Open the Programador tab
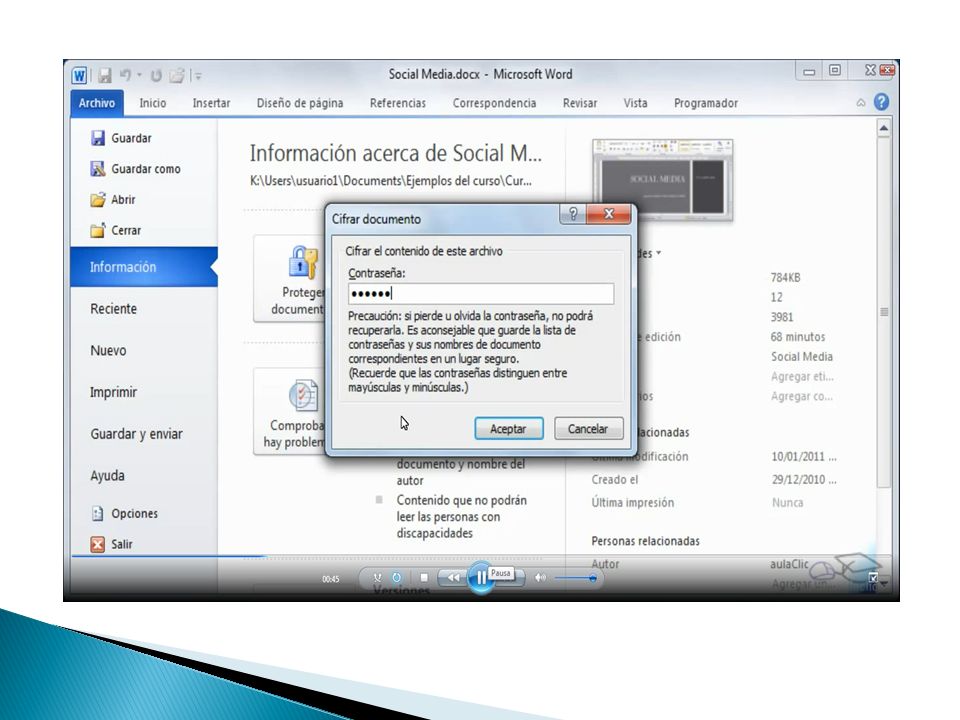Image resolution: width=960 pixels, height=720 pixels. tap(706, 103)
